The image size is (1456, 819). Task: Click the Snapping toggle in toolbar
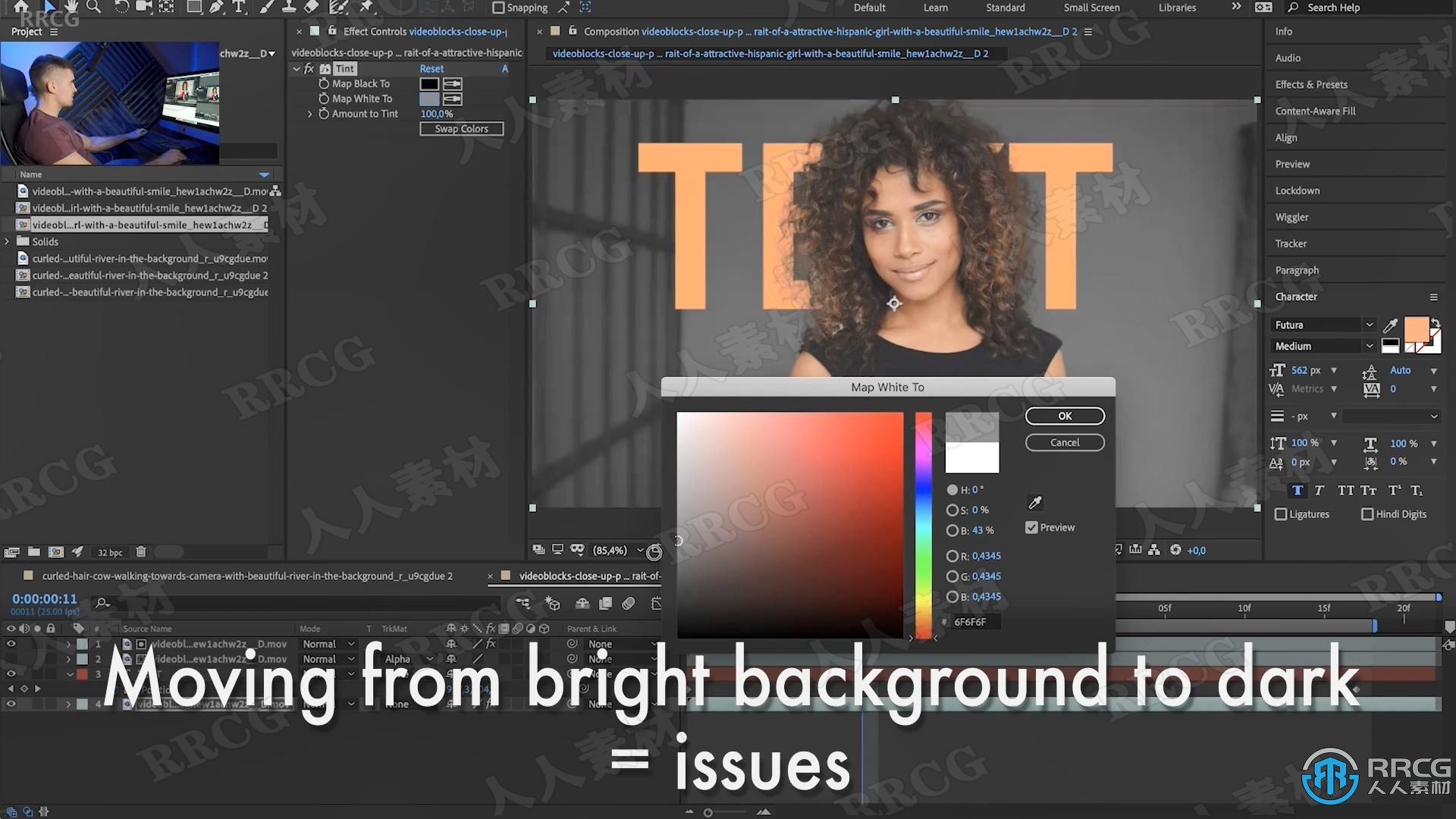495,7
